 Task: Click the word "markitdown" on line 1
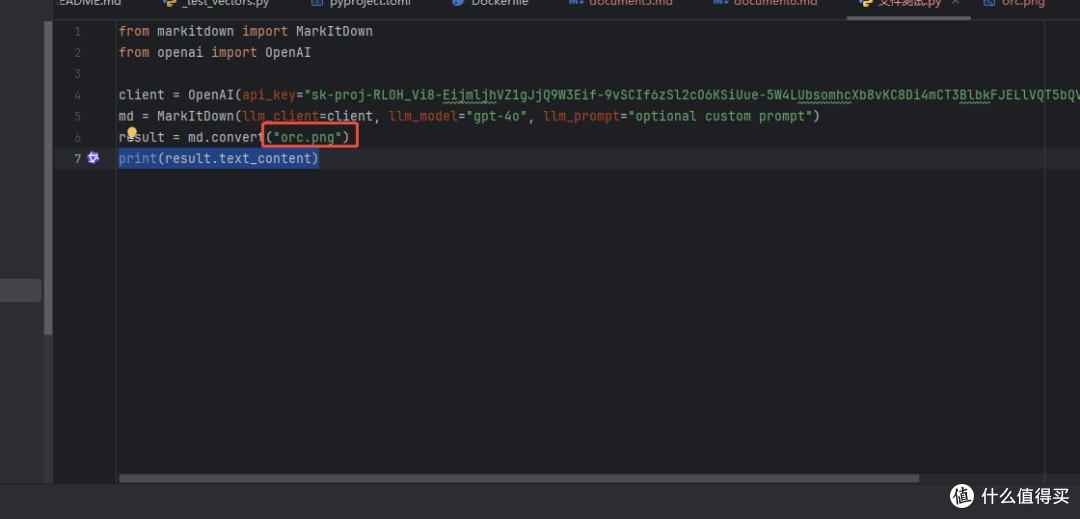tap(196, 32)
